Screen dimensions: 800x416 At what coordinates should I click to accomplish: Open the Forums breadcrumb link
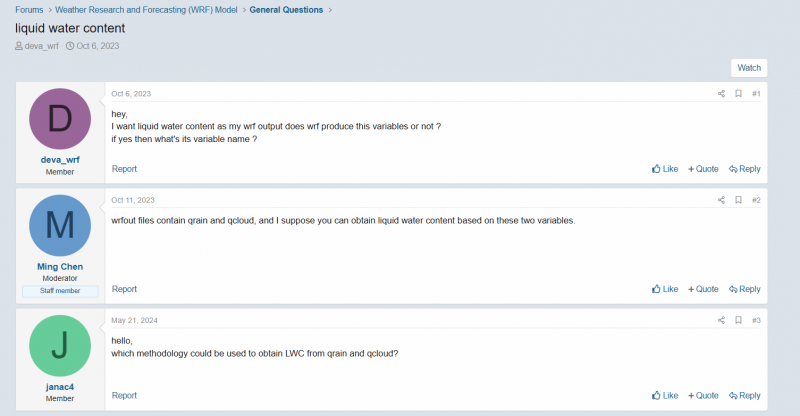coord(29,10)
